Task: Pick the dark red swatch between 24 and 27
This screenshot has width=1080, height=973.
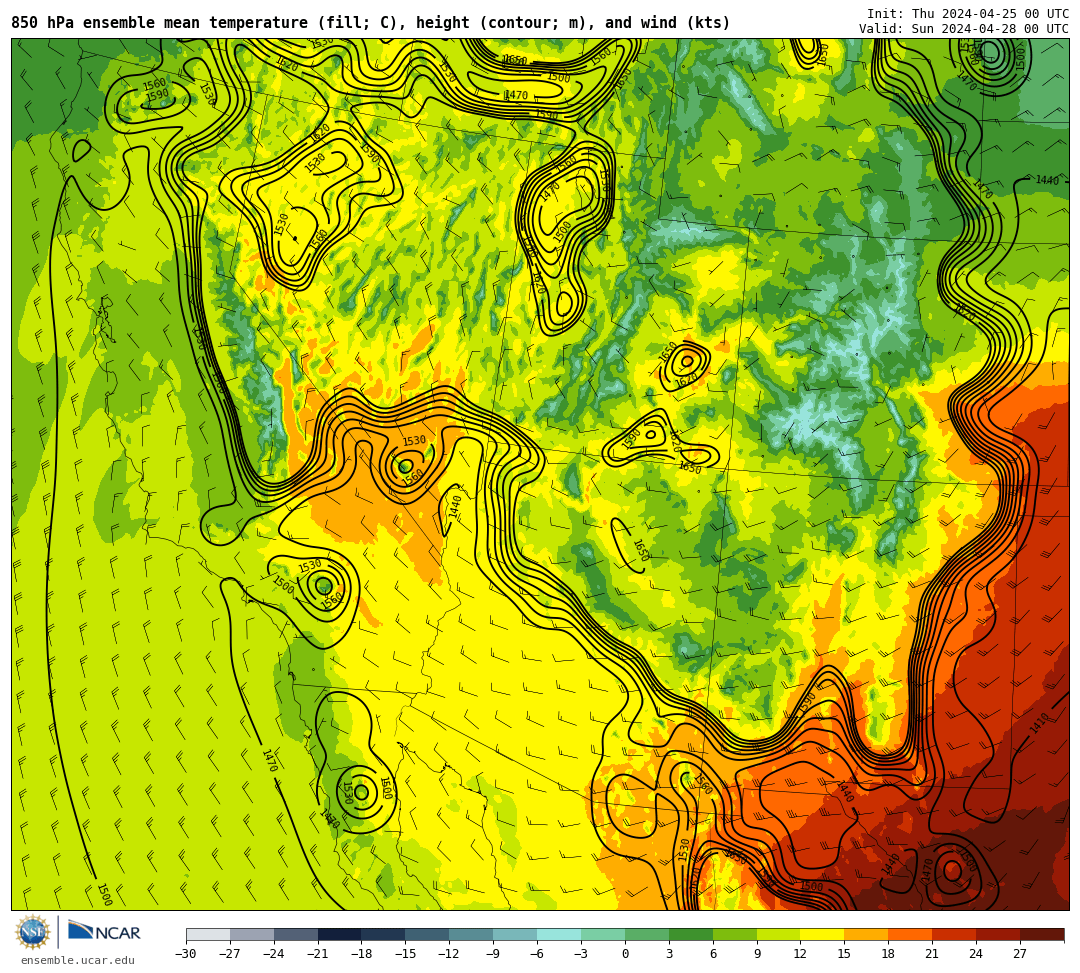Action: tap(999, 934)
